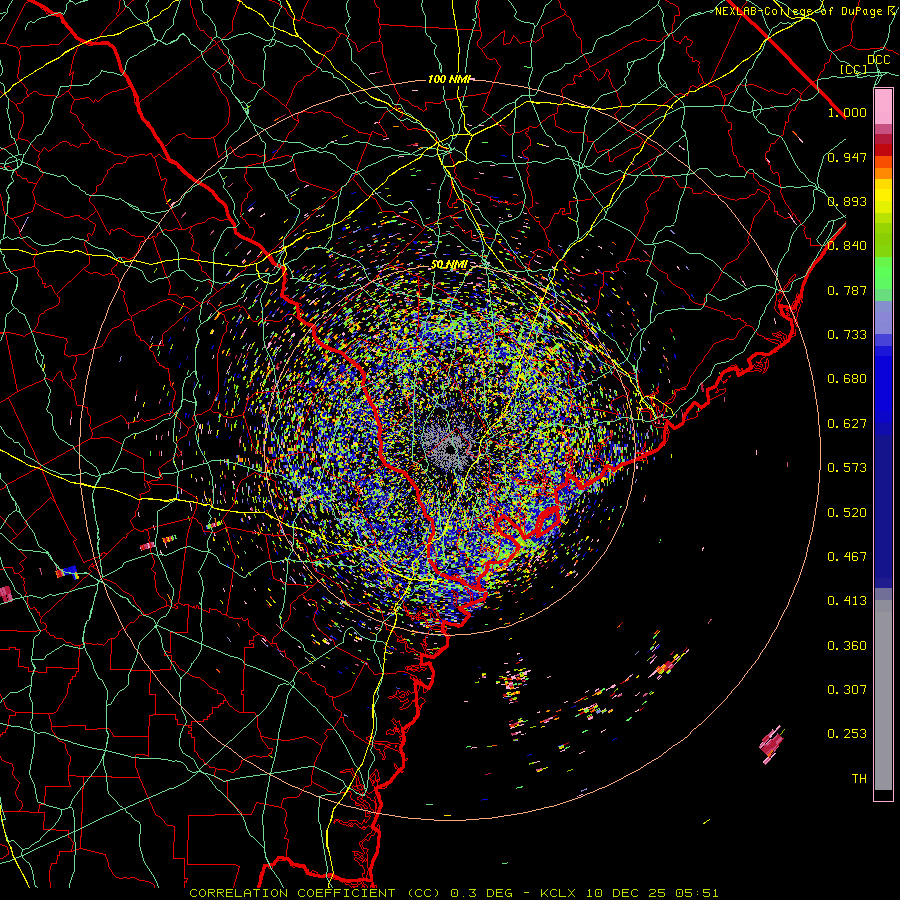Click the 1.000 scale value
This screenshot has height=900, width=900.
pos(847,112)
